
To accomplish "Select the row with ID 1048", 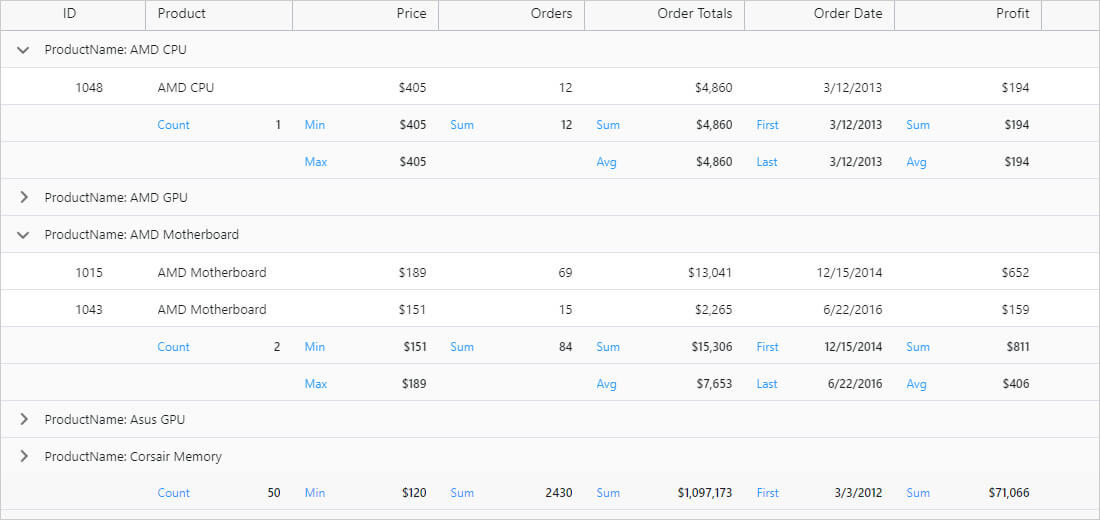I will point(89,88).
